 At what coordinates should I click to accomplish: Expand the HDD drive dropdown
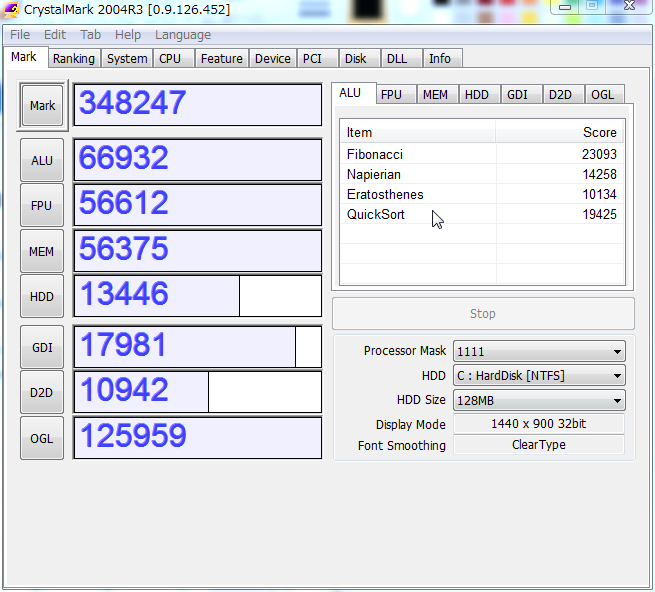click(x=539, y=376)
